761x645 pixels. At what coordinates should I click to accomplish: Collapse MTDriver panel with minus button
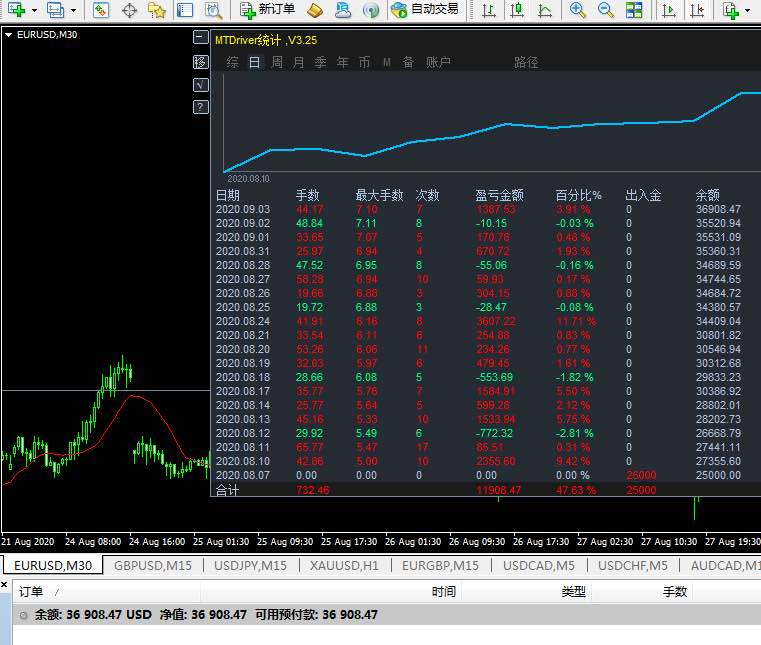pyautogui.click(x=200, y=37)
